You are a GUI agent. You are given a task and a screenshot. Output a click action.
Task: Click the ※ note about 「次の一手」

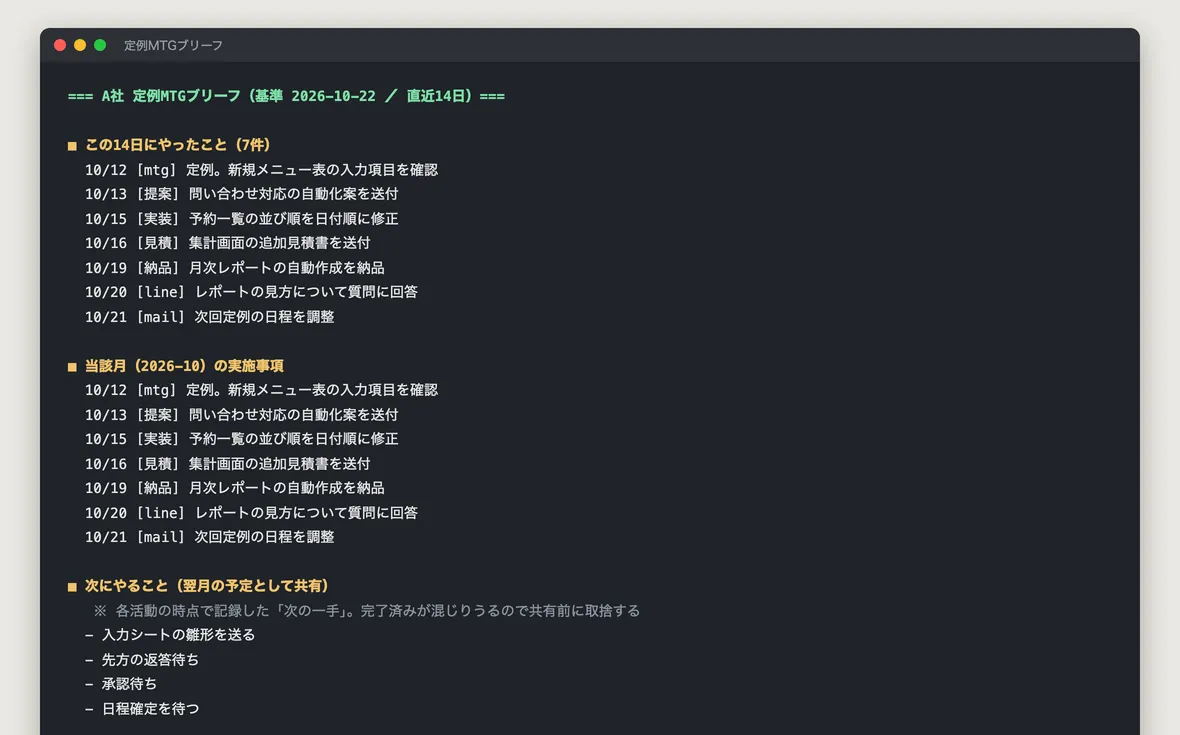[366, 610]
